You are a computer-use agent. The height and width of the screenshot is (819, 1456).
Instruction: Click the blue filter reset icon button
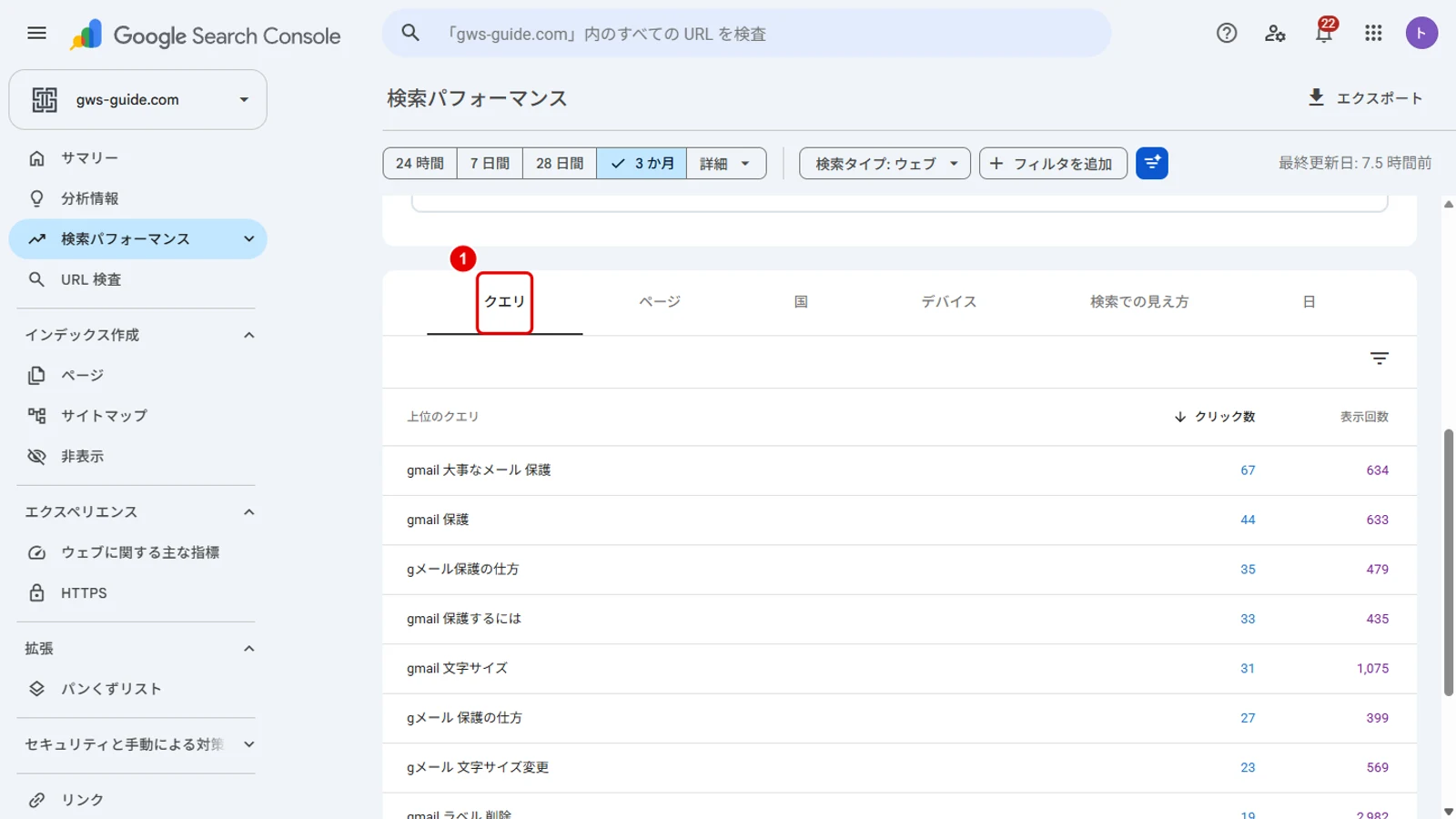coord(1151,164)
